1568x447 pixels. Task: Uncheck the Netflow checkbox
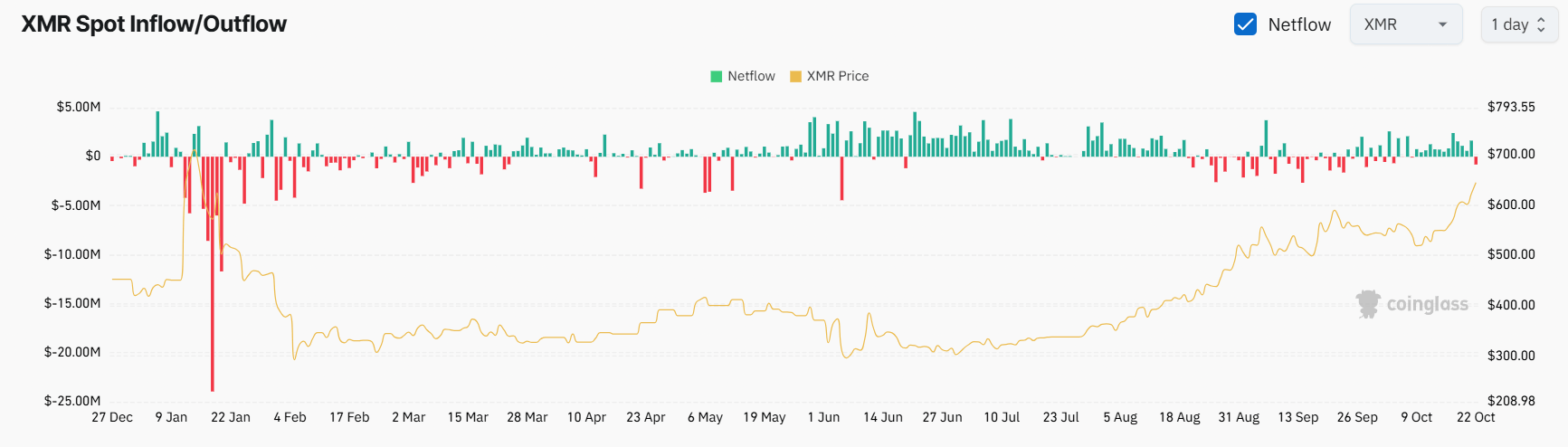[1245, 24]
